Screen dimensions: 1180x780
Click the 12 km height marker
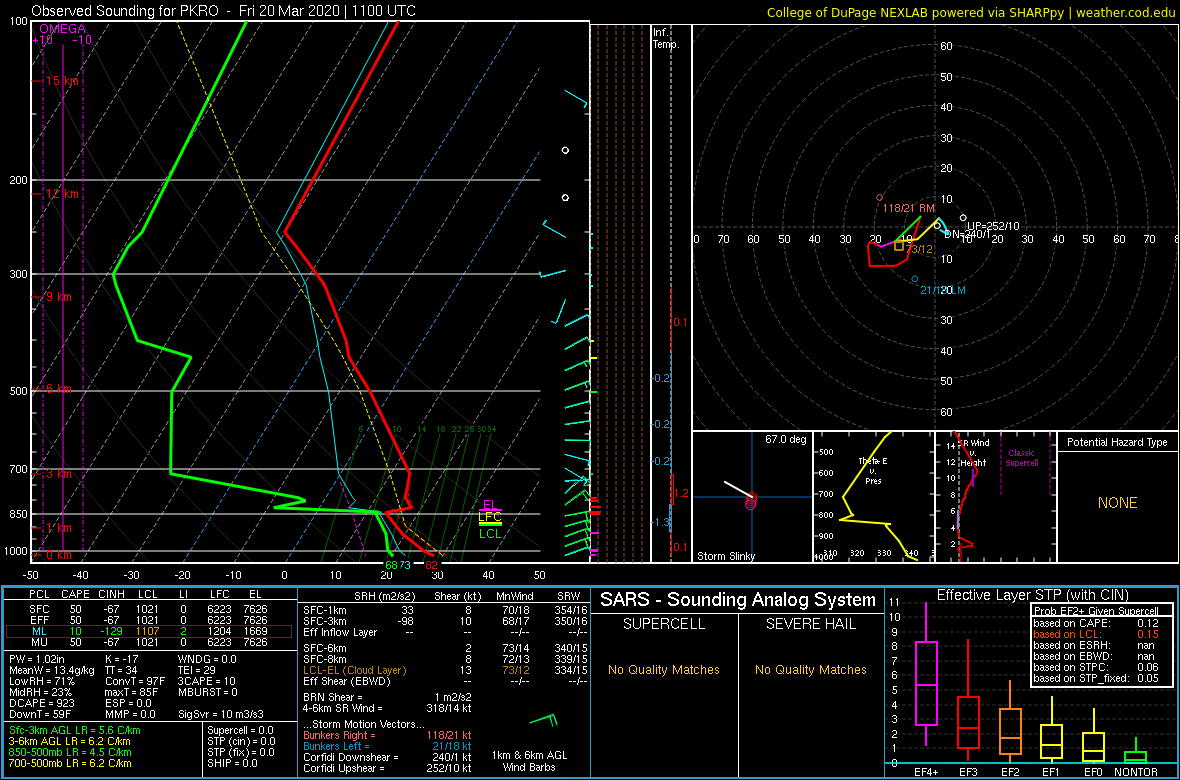(x=62, y=193)
